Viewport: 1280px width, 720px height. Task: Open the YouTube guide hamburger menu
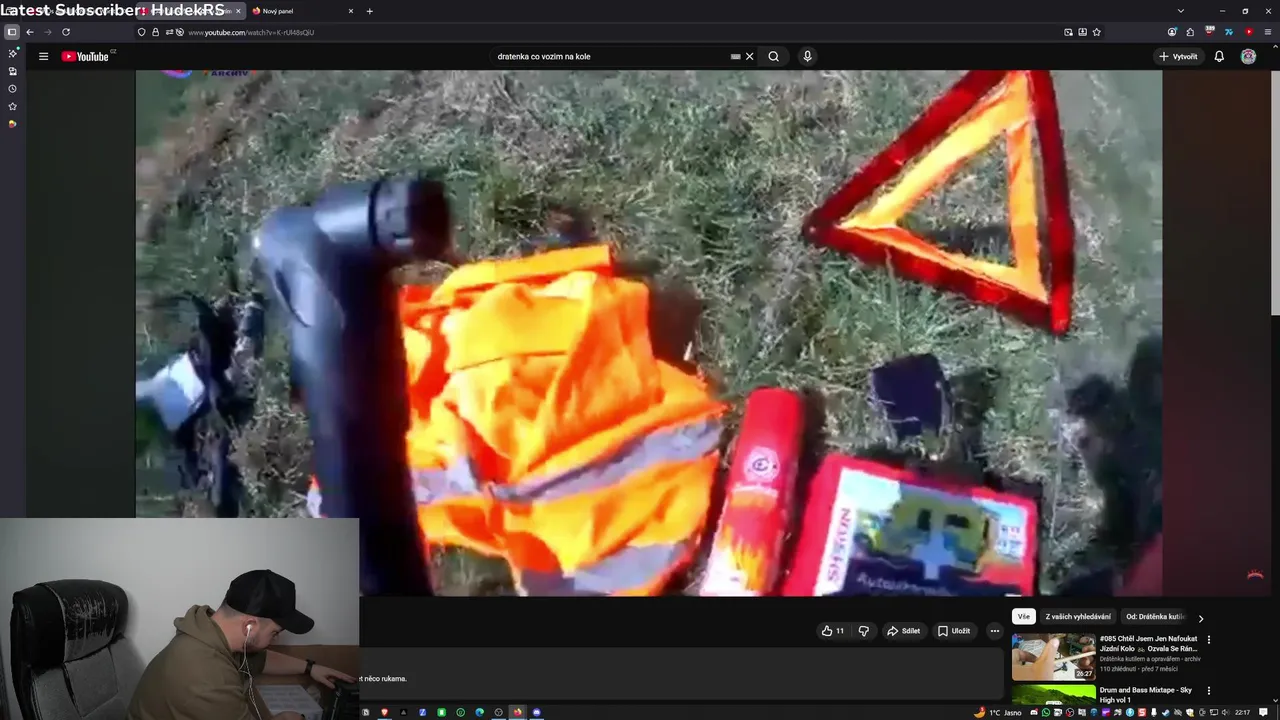click(43, 56)
